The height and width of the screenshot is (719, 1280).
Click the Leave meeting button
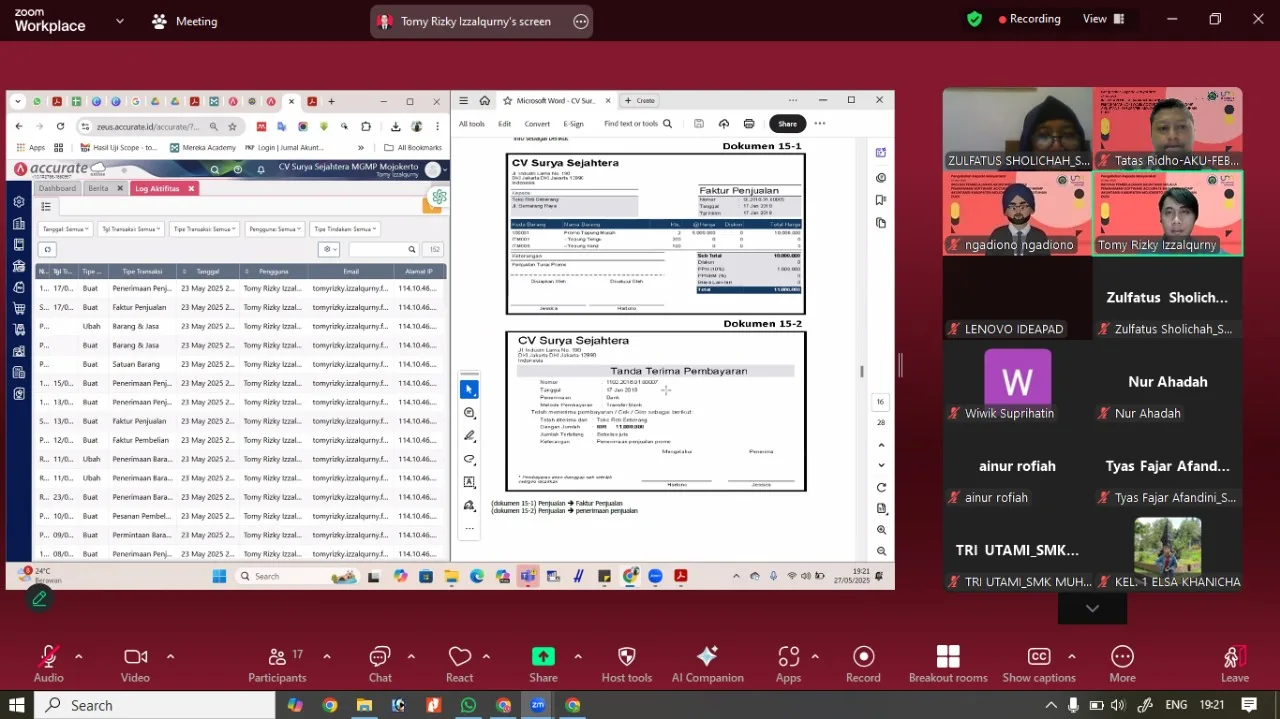[x=1234, y=663]
